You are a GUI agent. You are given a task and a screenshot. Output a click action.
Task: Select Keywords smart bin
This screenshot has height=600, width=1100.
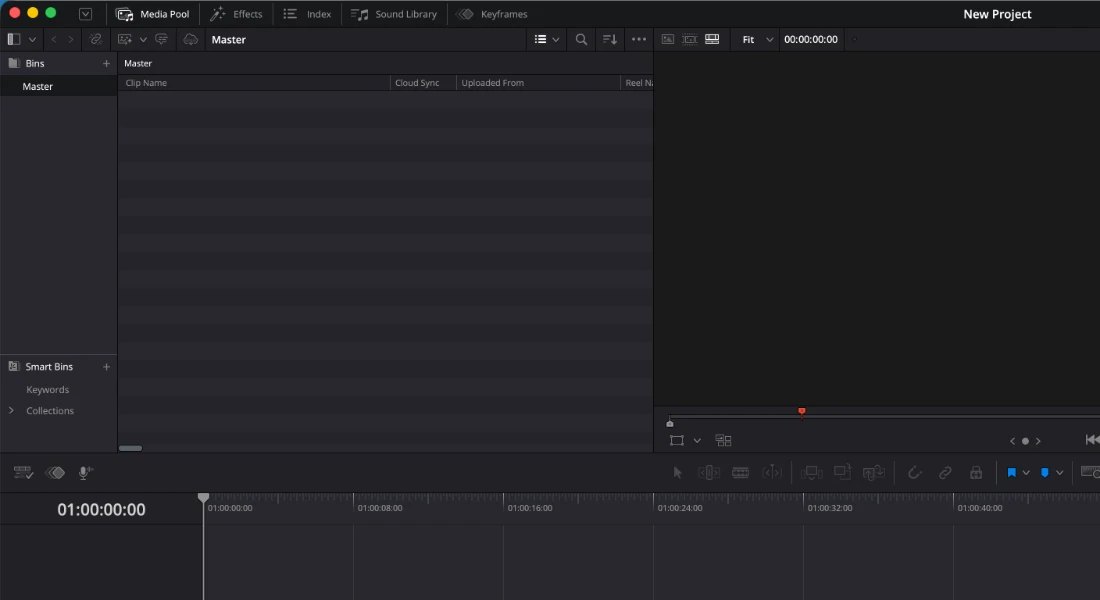coord(48,389)
